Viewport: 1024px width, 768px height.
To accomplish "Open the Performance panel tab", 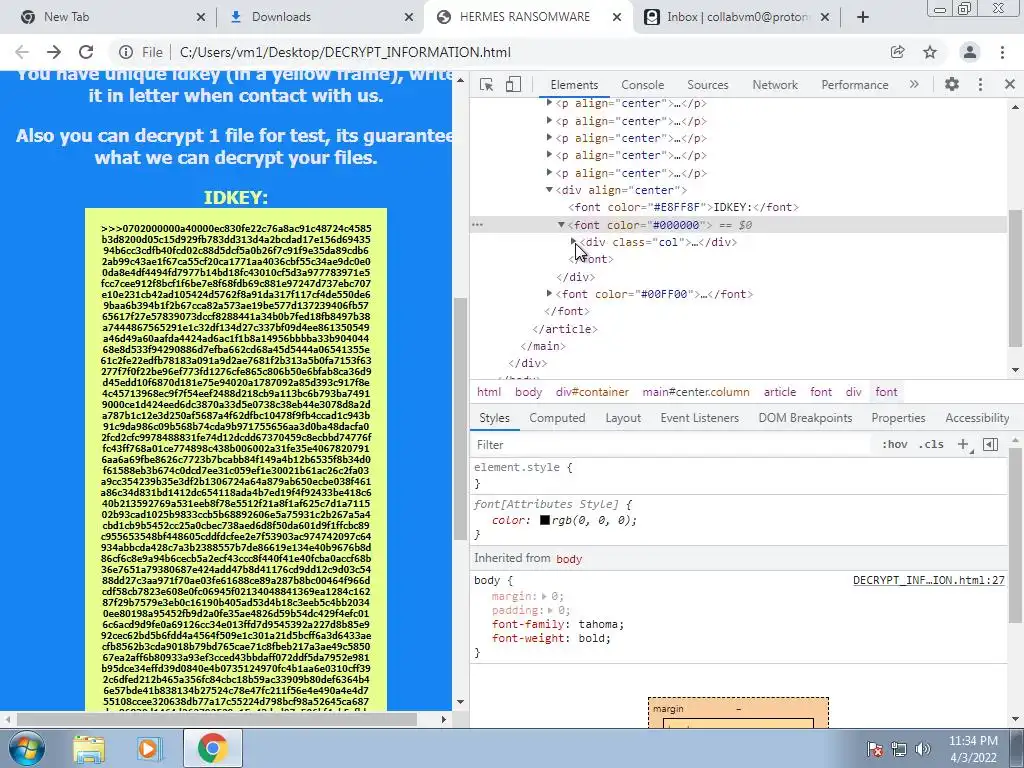I will (x=854, y=85).
